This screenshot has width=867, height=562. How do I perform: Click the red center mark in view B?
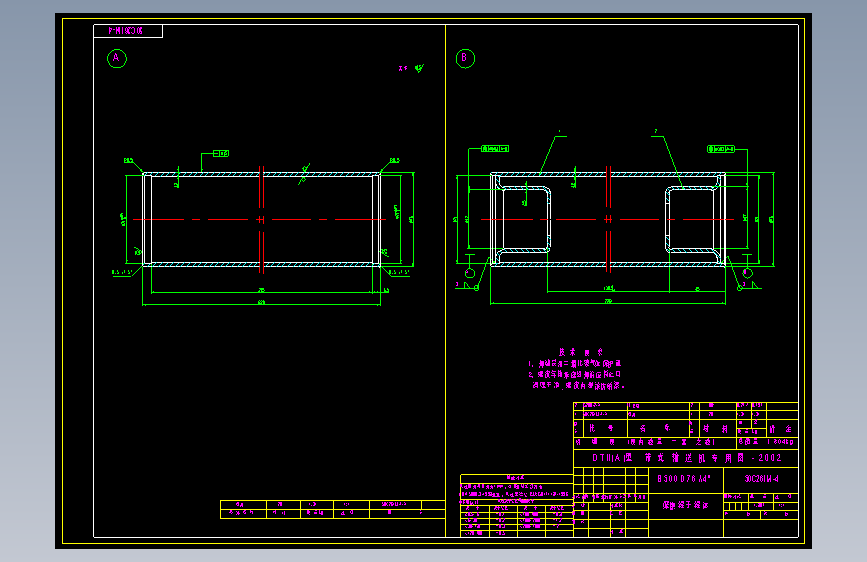tap(608, 220)
